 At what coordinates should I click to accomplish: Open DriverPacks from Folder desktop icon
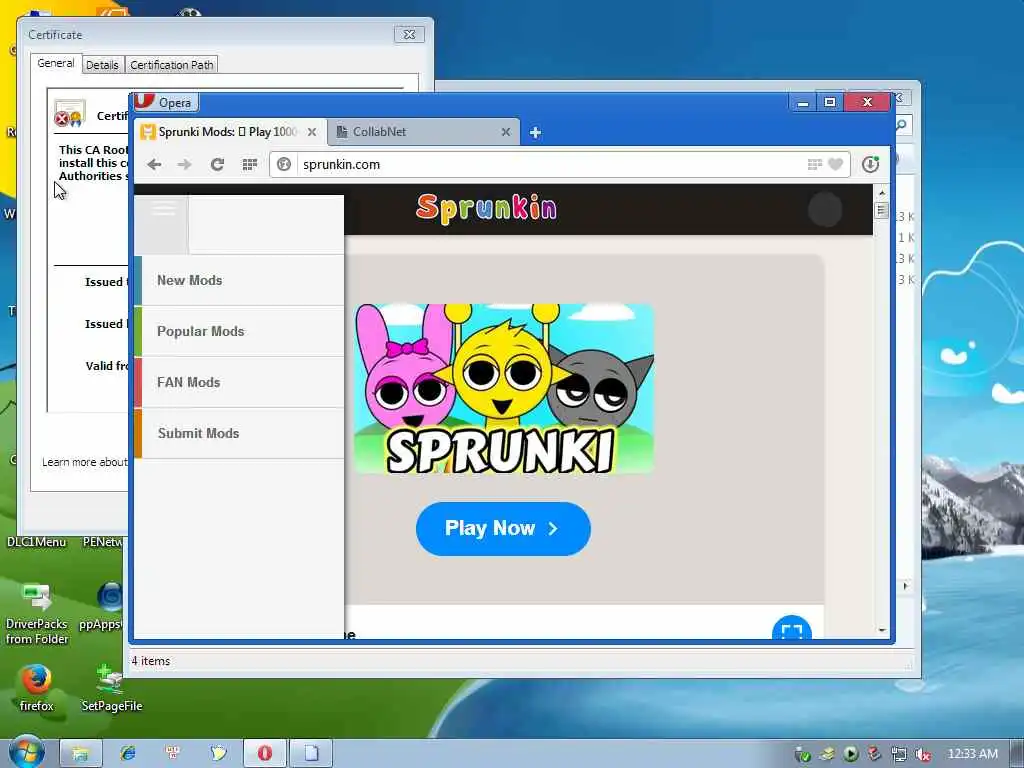click(x=37, y=613)
